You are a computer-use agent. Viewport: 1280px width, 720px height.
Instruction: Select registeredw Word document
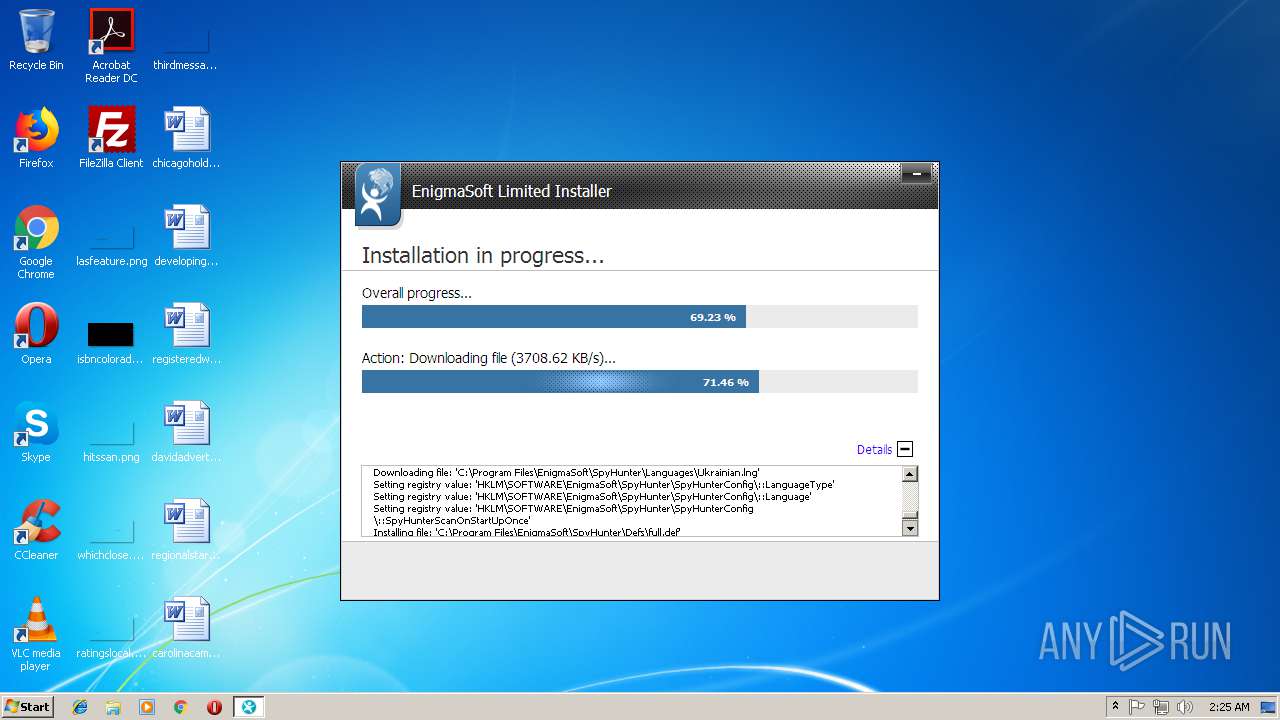tap(186, 334)
